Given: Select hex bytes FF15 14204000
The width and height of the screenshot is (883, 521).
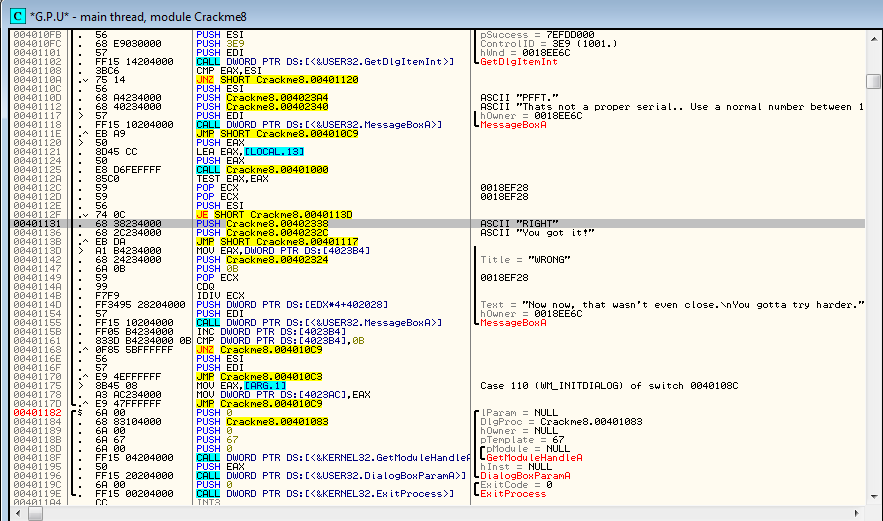Looking at the screenshot, I should pyautogui.click(x=134, y=62).
